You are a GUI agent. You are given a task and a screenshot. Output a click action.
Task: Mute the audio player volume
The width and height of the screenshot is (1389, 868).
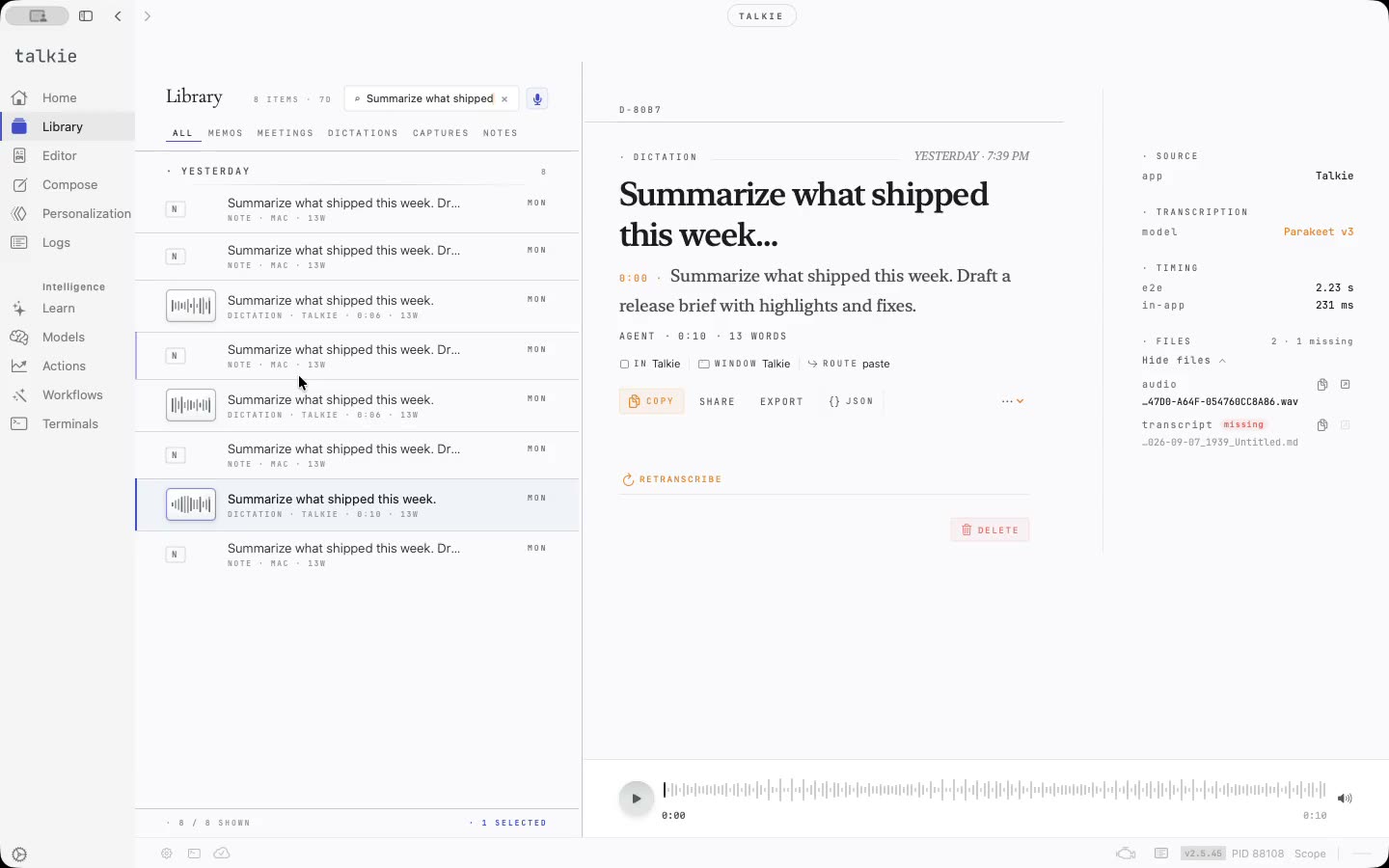pyautogui.click(x=1345, y=799)
